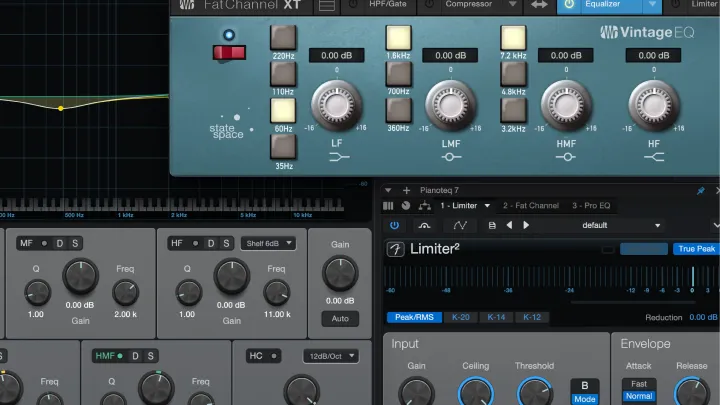Select the Normal attack option in Envelope
Viewport: 720px width, 405px height.
click(639, 396)
